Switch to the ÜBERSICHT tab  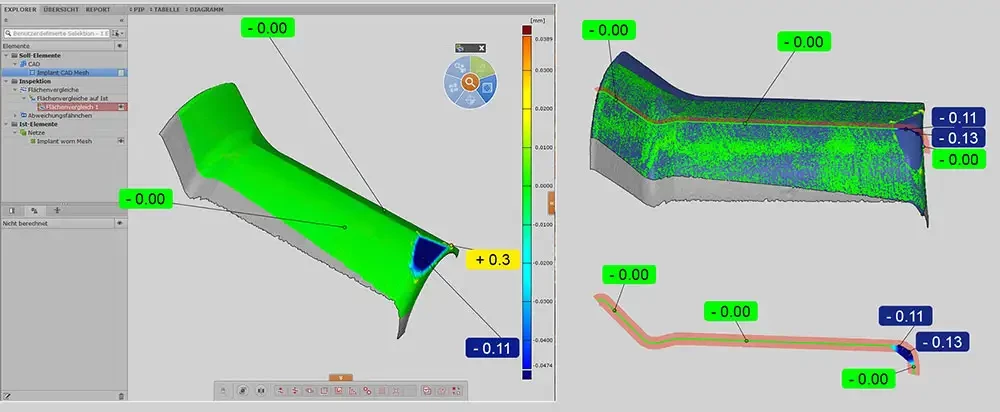click(x=62, y=9)
